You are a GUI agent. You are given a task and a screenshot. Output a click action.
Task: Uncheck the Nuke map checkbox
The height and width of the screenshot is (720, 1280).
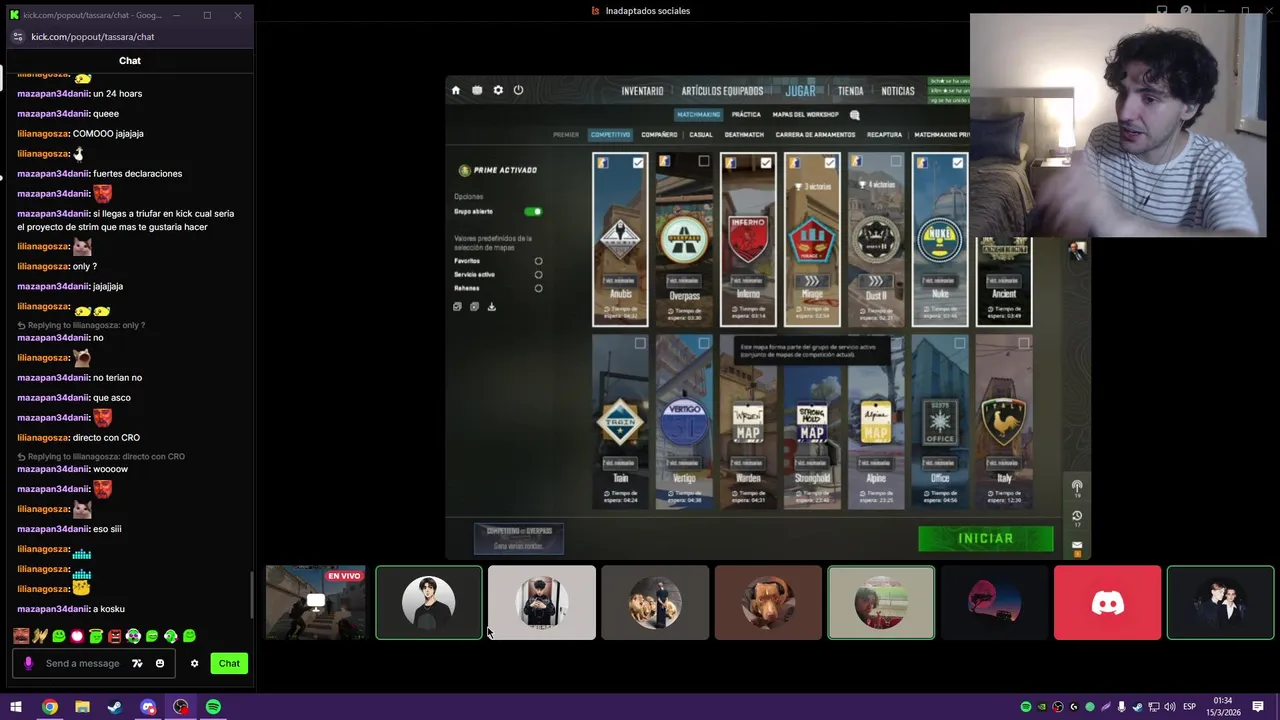pyautogui.click(x=958, y=162)
